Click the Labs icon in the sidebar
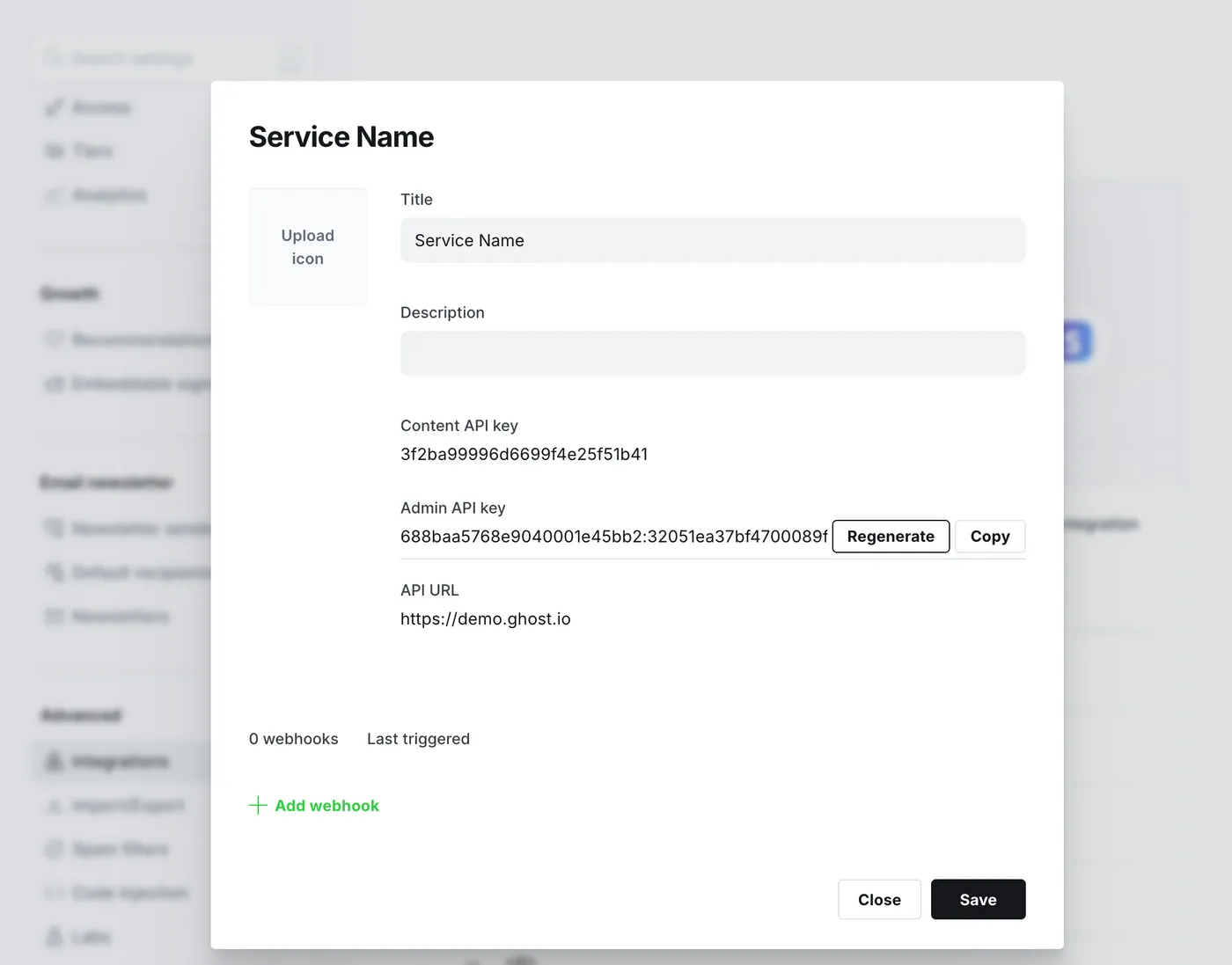The height and width of the screenshot is (965, 1232). point(55,937)
